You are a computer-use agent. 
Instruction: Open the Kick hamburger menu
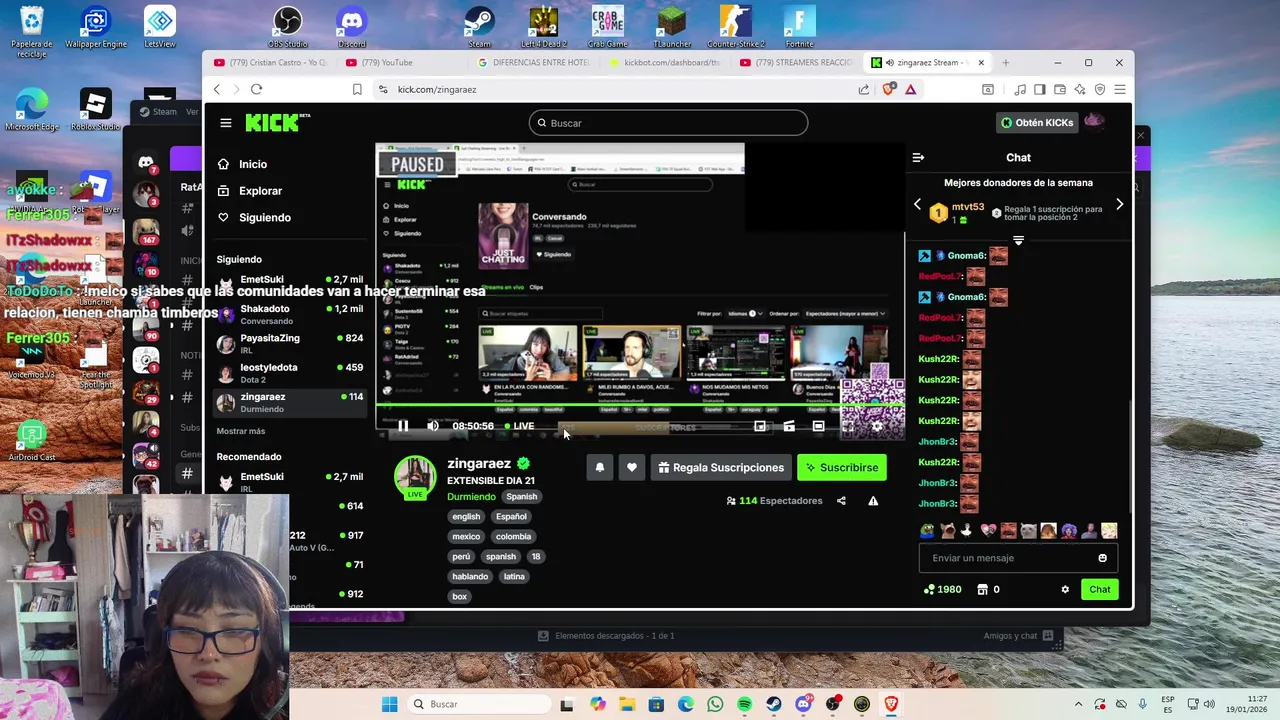tap(226, 123)
